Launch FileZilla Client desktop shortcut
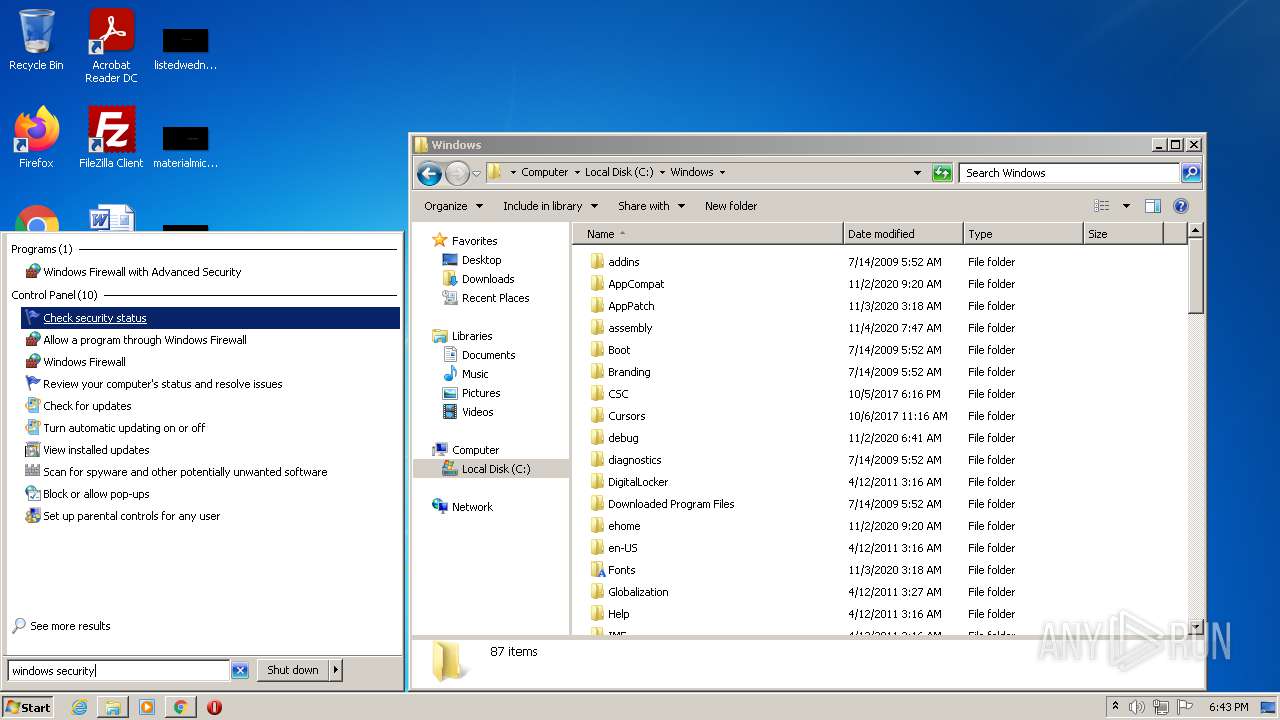This screenshot has height=720, width=1280. 111,138
